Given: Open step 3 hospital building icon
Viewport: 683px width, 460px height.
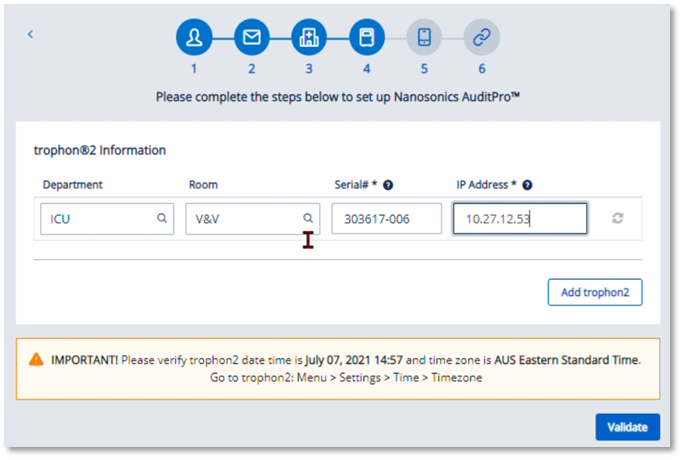Looking at the screenshot, I should 309,37.
